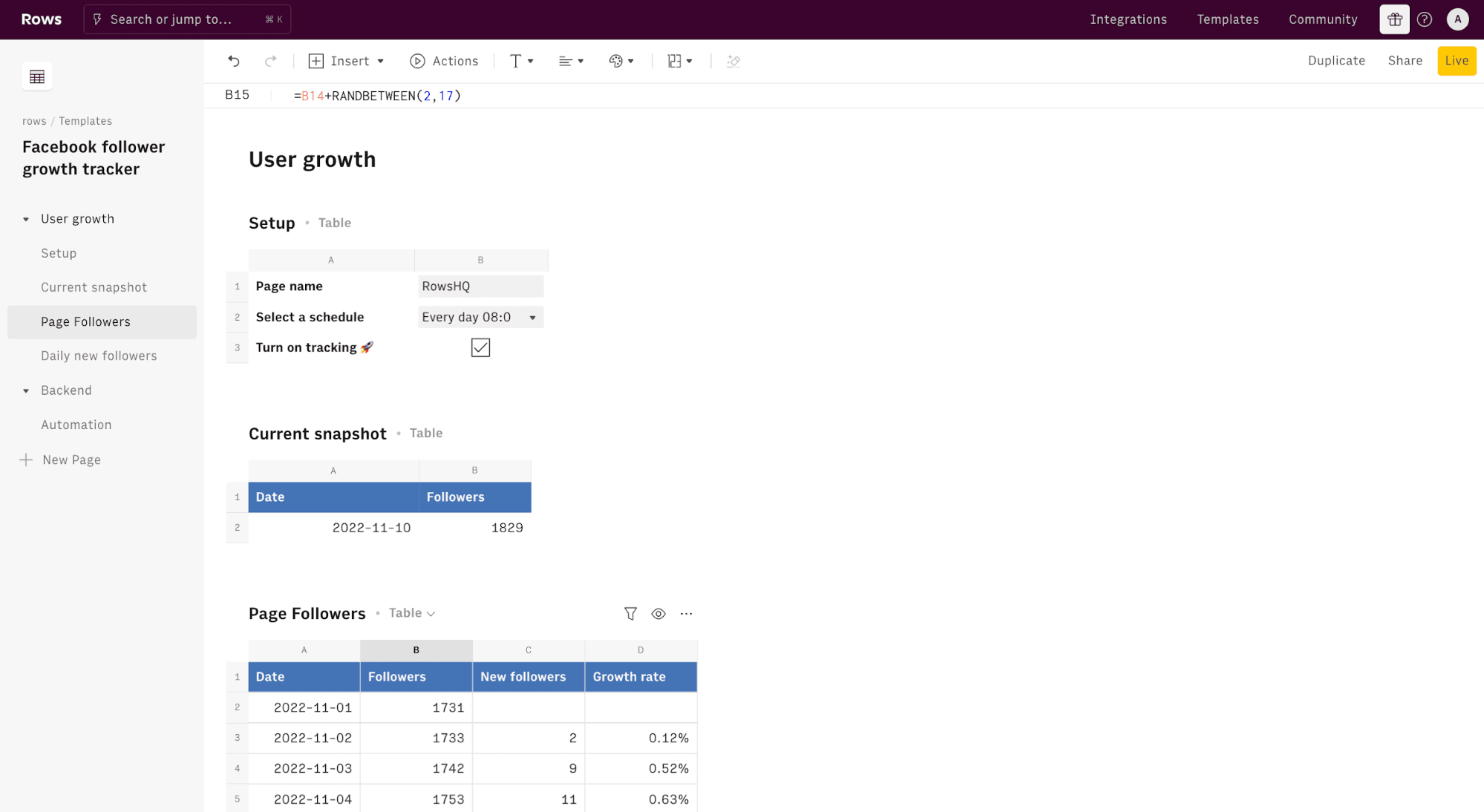Click the Actions playback icon
This screenshot has width=1484, height=812.
pyautogui.click(x=417, y=61)
